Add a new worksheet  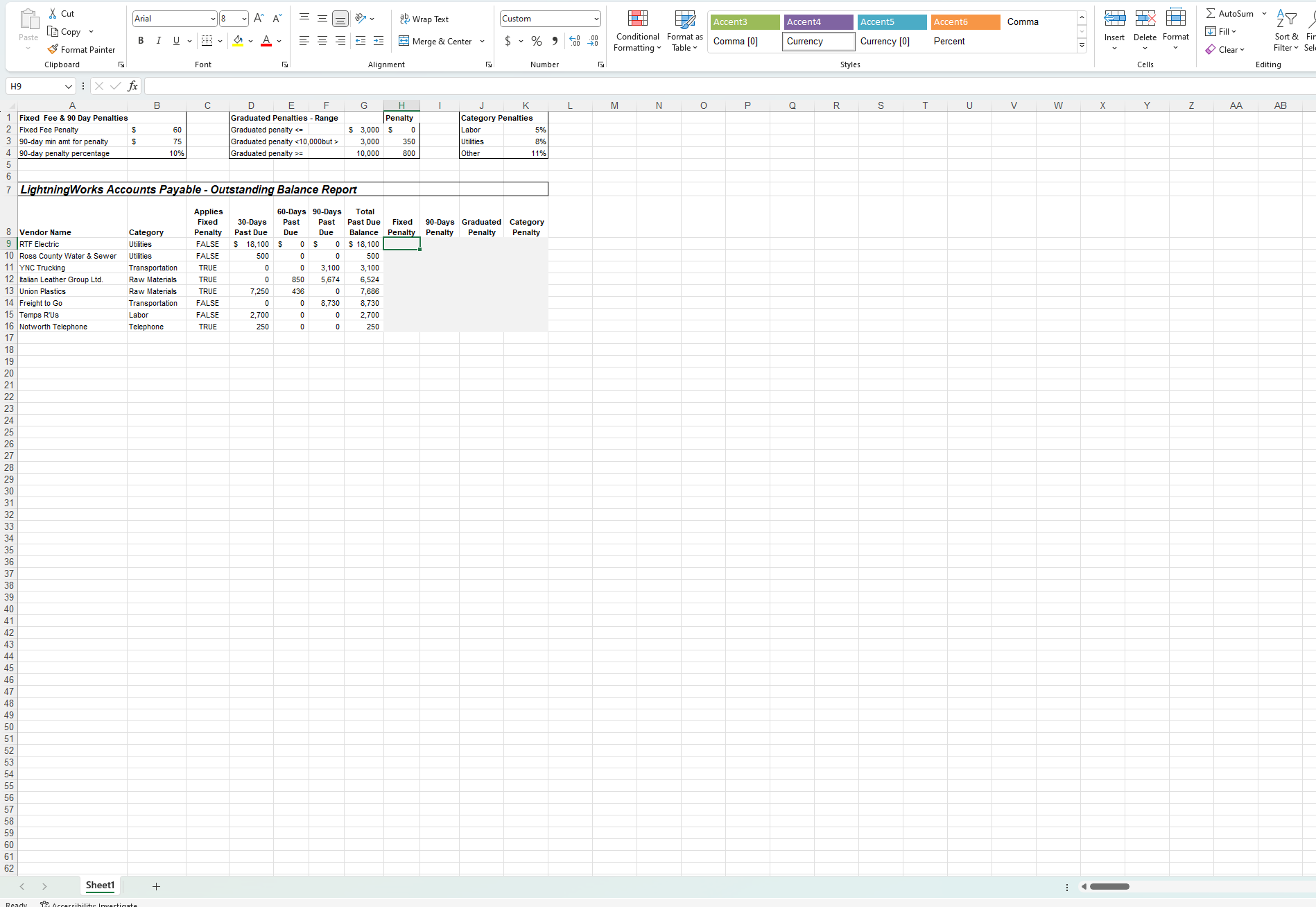pyautogui.click(x=156, y=886)
